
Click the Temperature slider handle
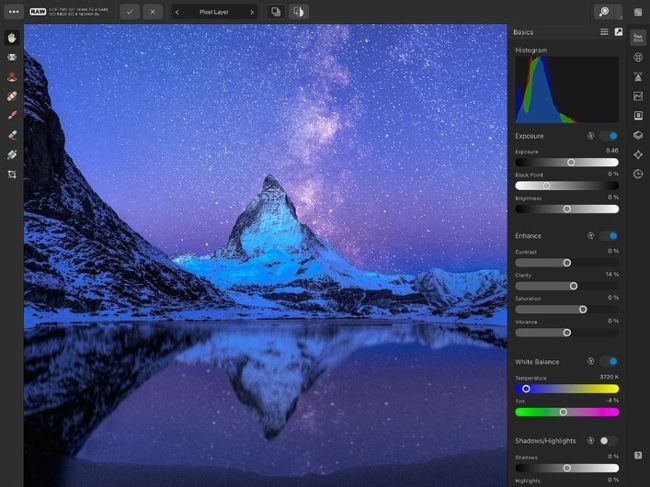pyautogui.click(x=526, y=389)
